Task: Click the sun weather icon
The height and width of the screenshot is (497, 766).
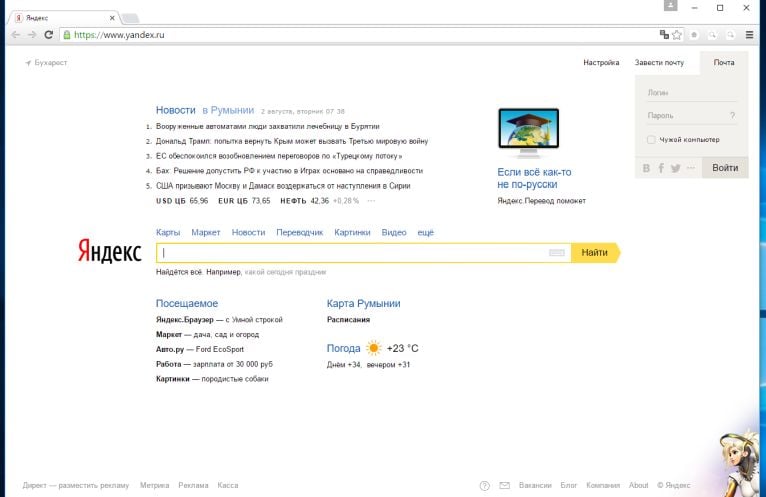Action: pos(374,348)
